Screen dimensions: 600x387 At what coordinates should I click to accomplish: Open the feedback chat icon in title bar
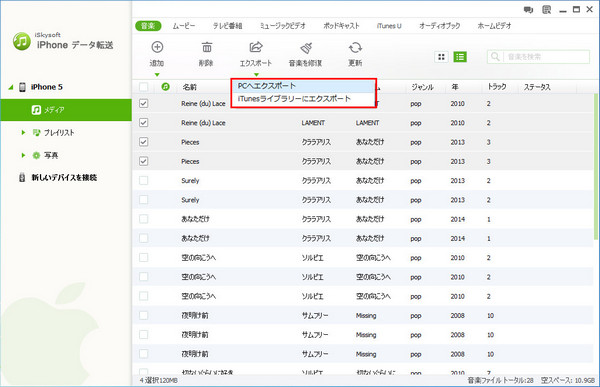click(528, 10)
